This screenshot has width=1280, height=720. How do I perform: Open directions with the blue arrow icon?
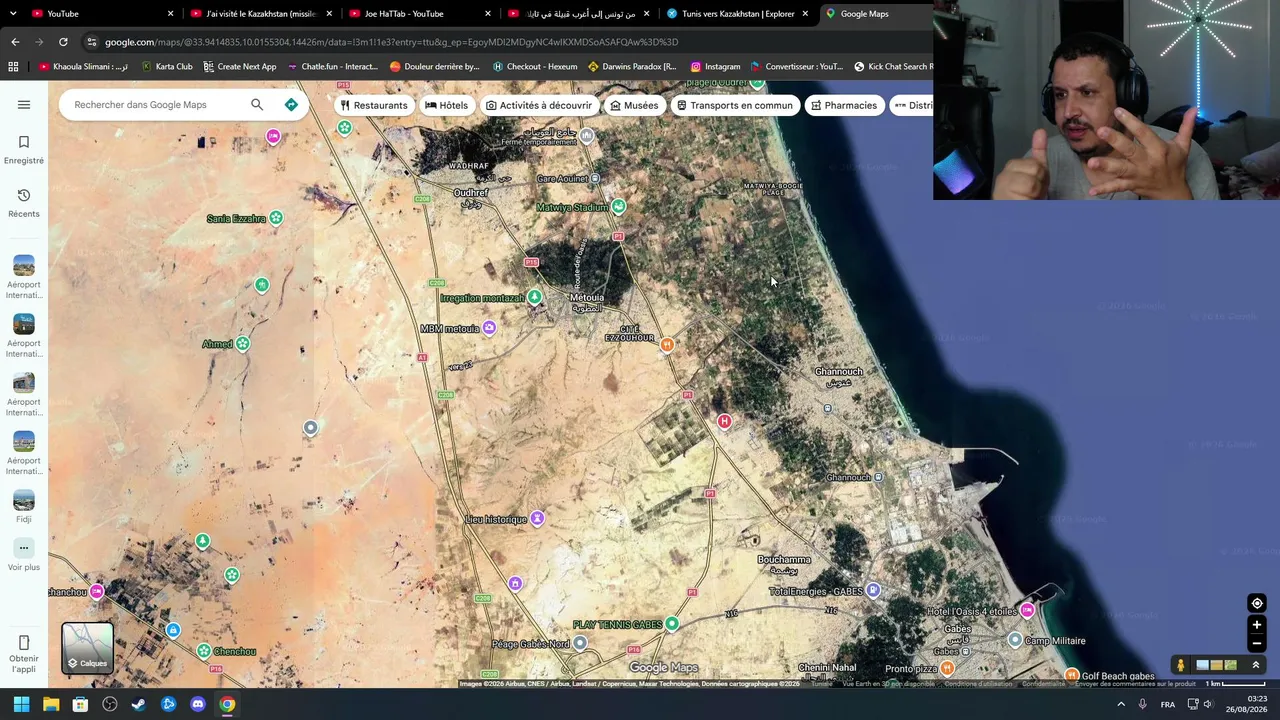(x=291, y=105)
